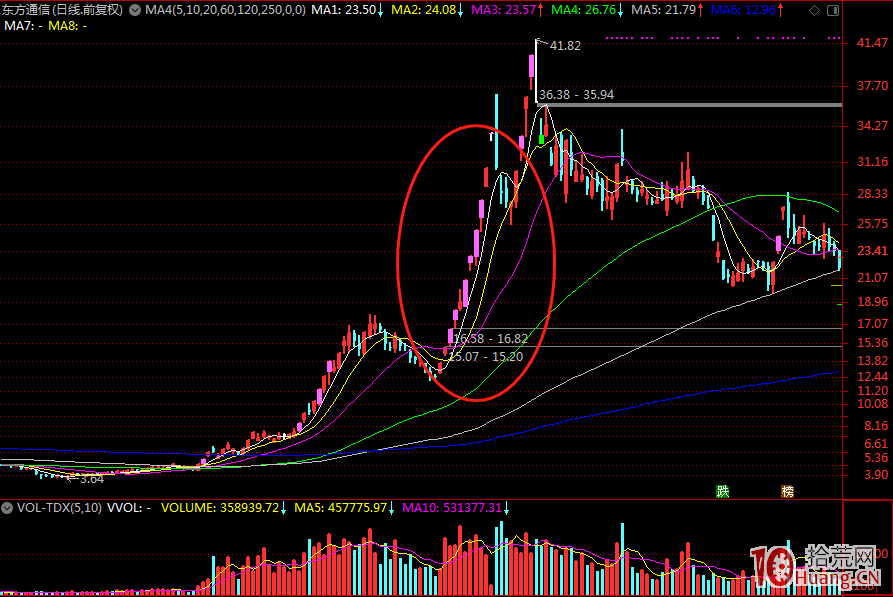Click the VVOL: - label

pyautogui.click(x=129, y=508)
